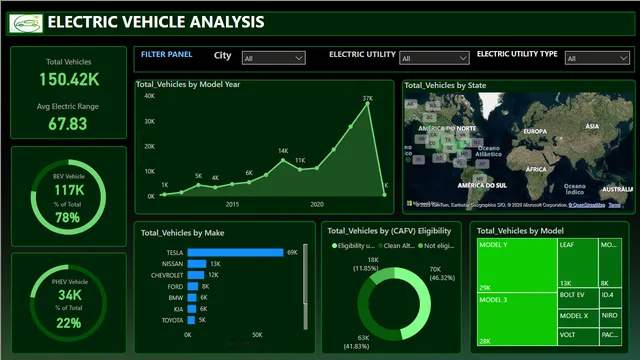
Task: Click the Avg Electric Range 67.83 value
Action: point(68,124)
